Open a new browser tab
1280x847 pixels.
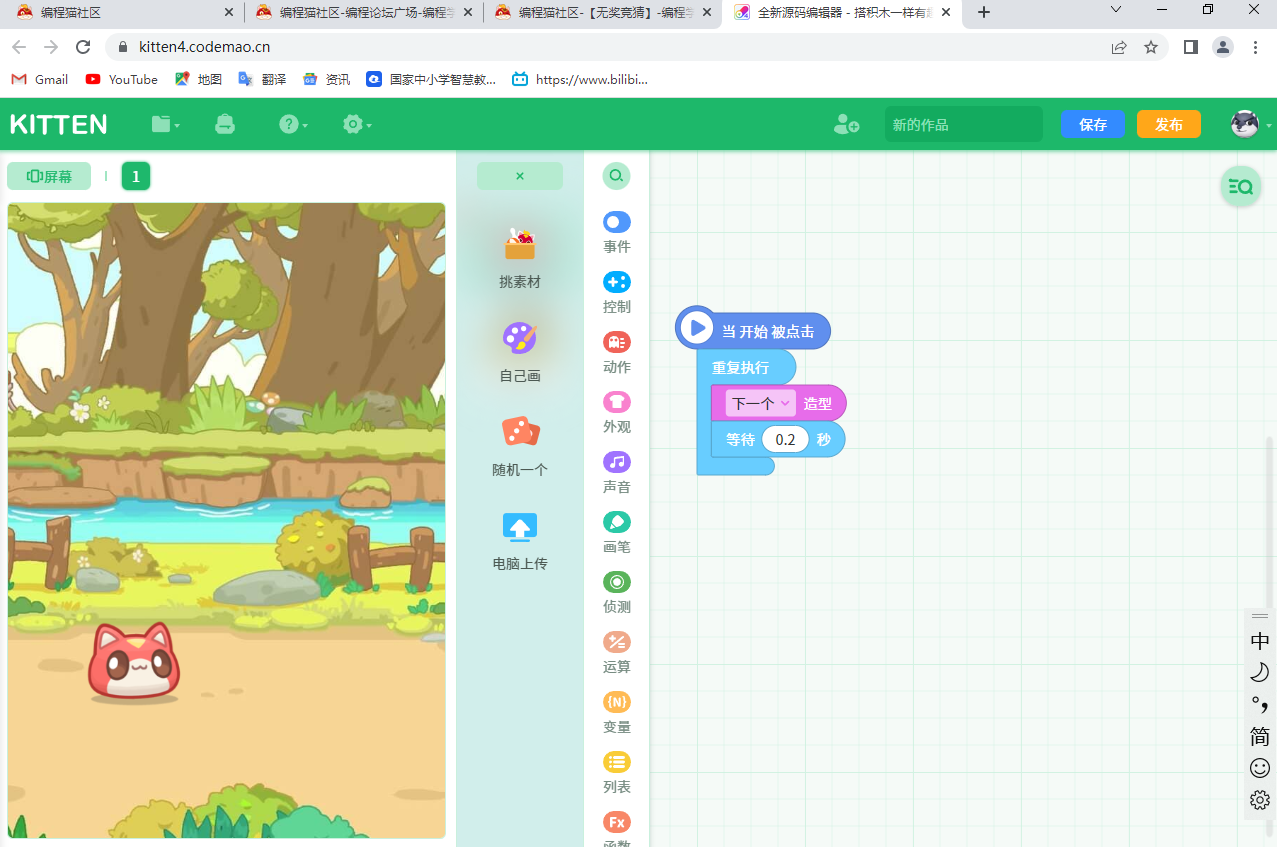coord(984,13)
